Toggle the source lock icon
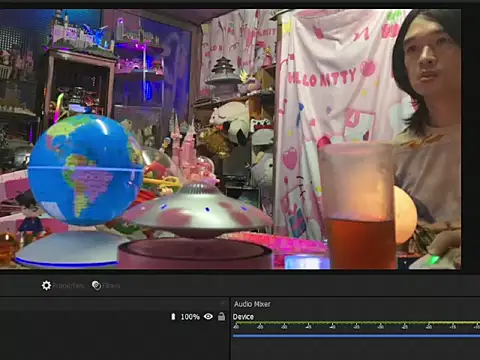The width and height of the screenshot is (480, 360). (221, 316)
